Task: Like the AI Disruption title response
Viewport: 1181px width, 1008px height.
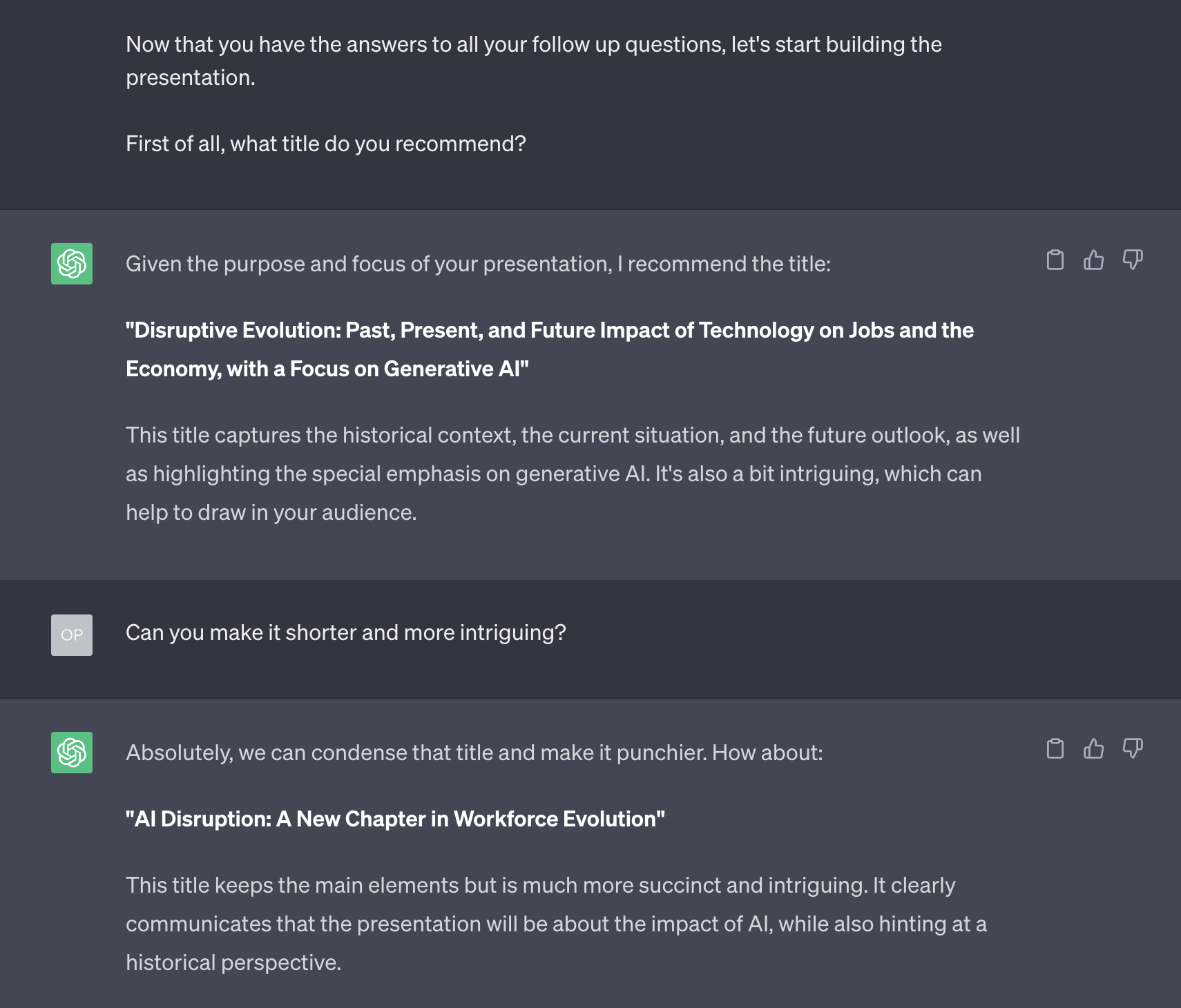Action: coord(1093,748)
